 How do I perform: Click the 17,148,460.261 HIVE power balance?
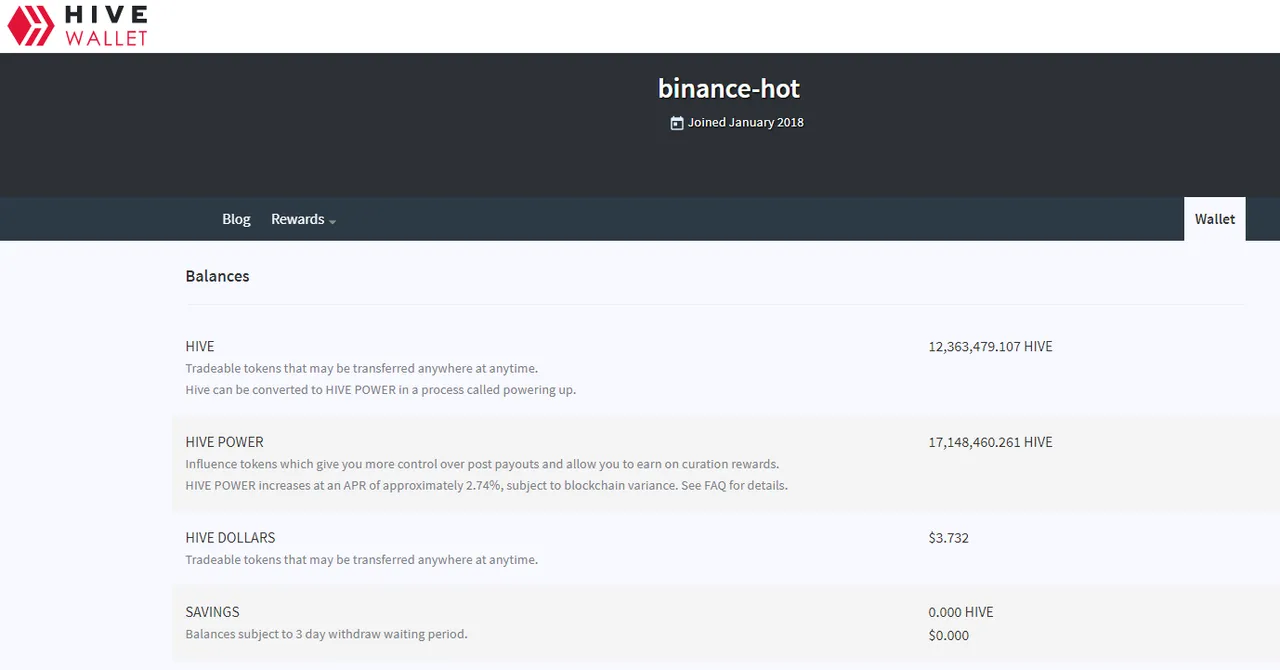tap(990, 442)
